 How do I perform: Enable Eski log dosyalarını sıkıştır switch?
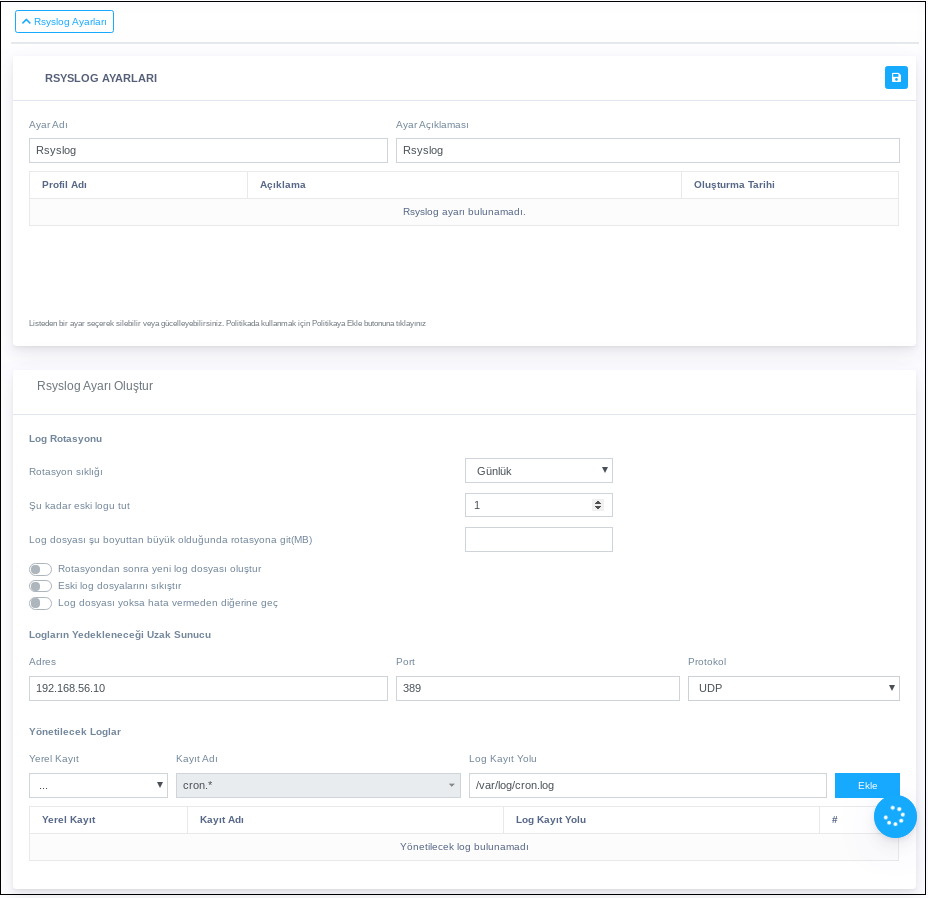click(40, 586)
